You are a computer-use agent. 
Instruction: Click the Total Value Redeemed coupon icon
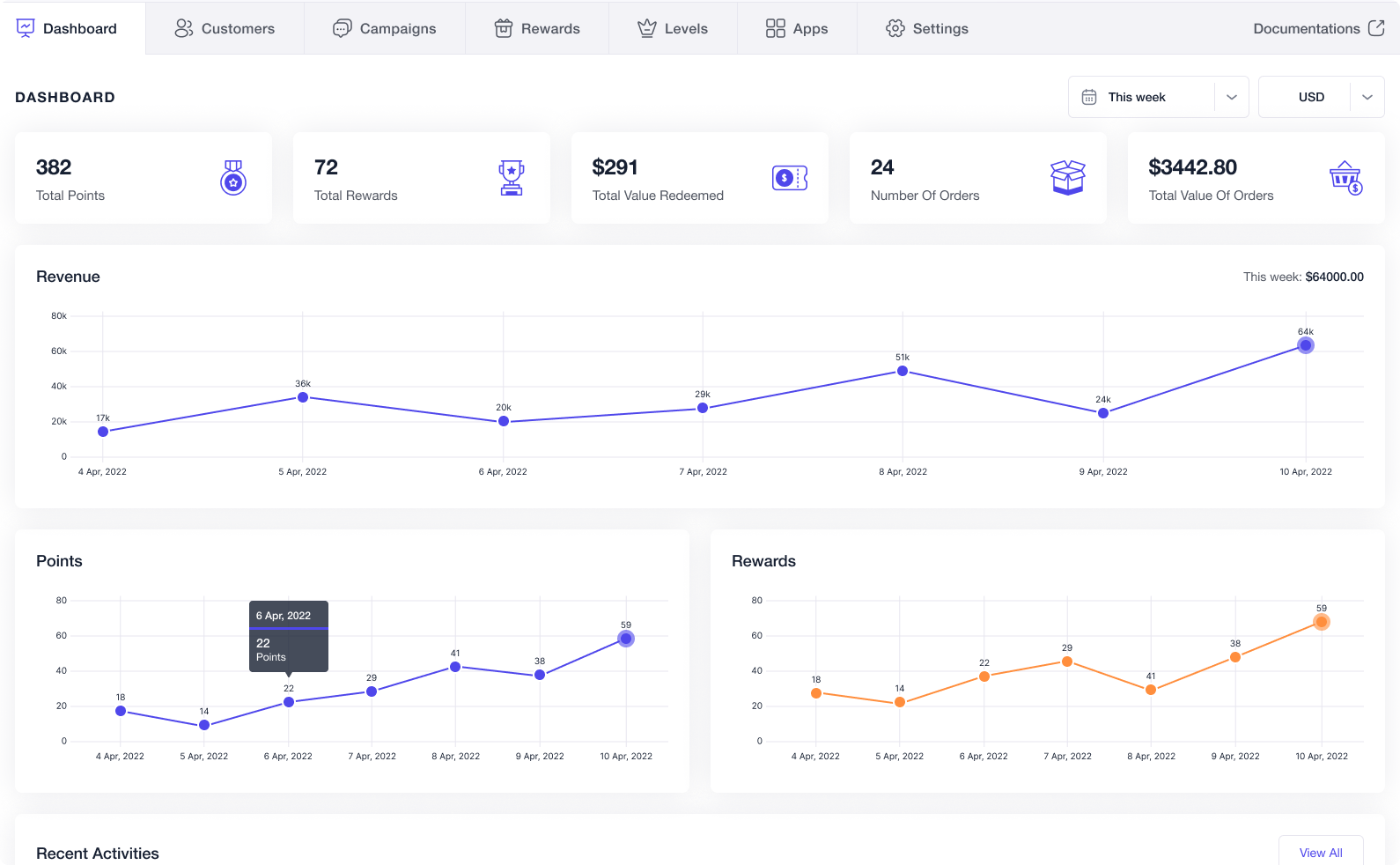(790, 178)
